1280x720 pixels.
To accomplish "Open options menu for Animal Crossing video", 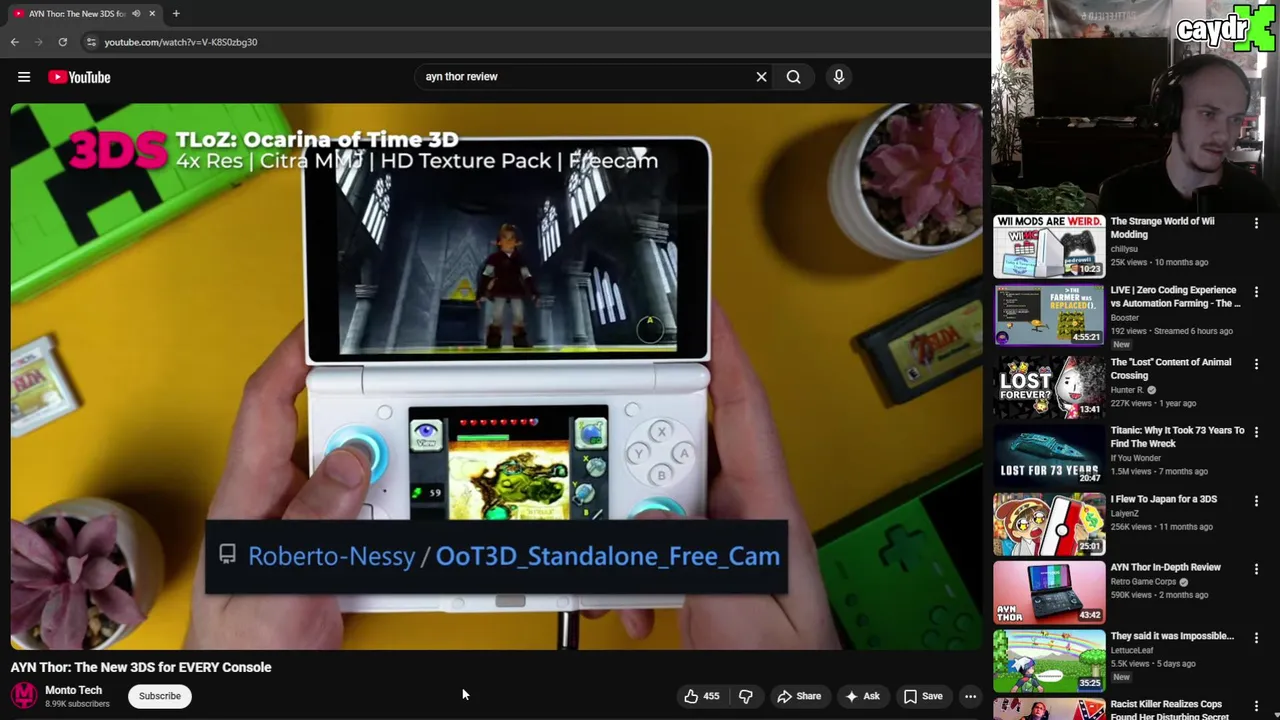I will pyautogui.click(x=1256, y=364).
